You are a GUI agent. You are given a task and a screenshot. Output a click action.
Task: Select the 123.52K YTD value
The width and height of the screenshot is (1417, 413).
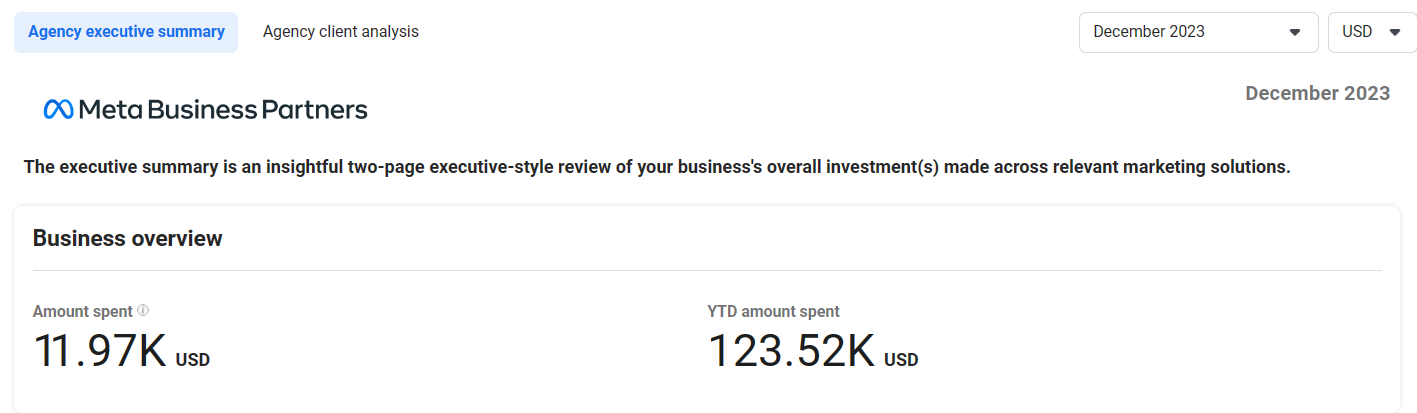point(791,351)
